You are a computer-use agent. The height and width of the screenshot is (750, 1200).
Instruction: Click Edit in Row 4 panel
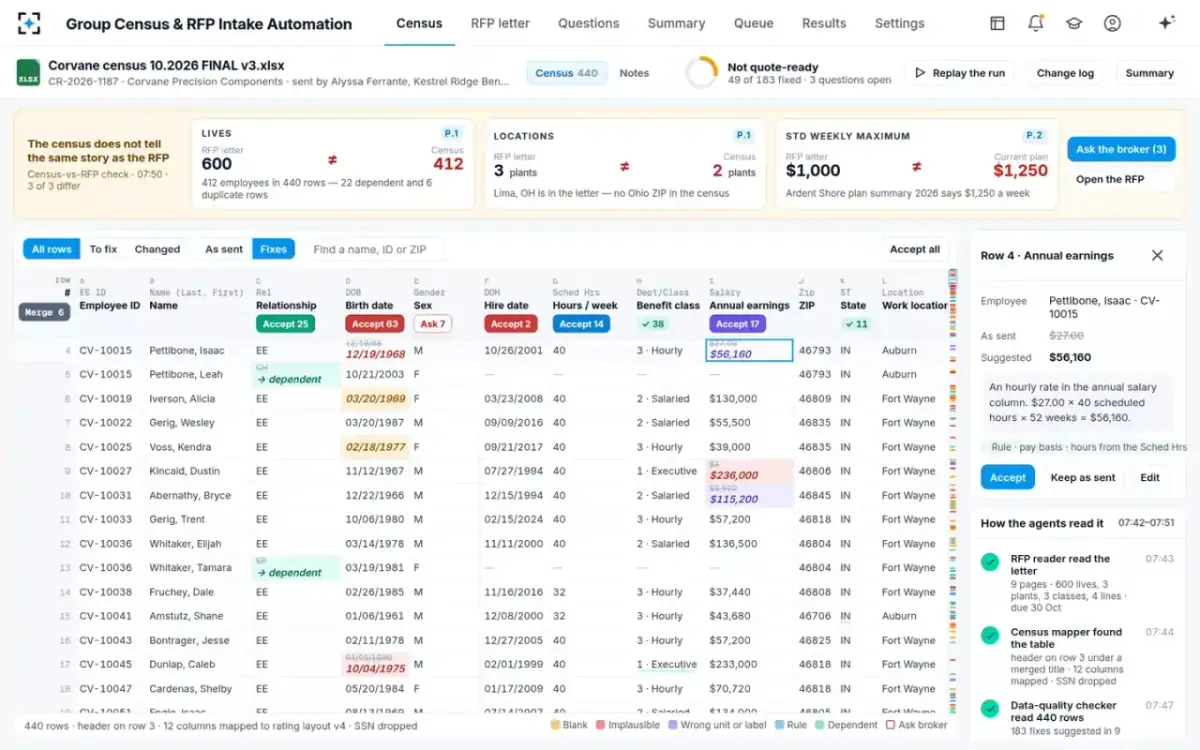tap(1150, 477)
